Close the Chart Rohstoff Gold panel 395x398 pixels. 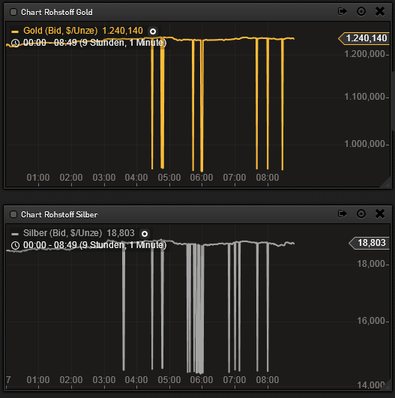(380, 12)
